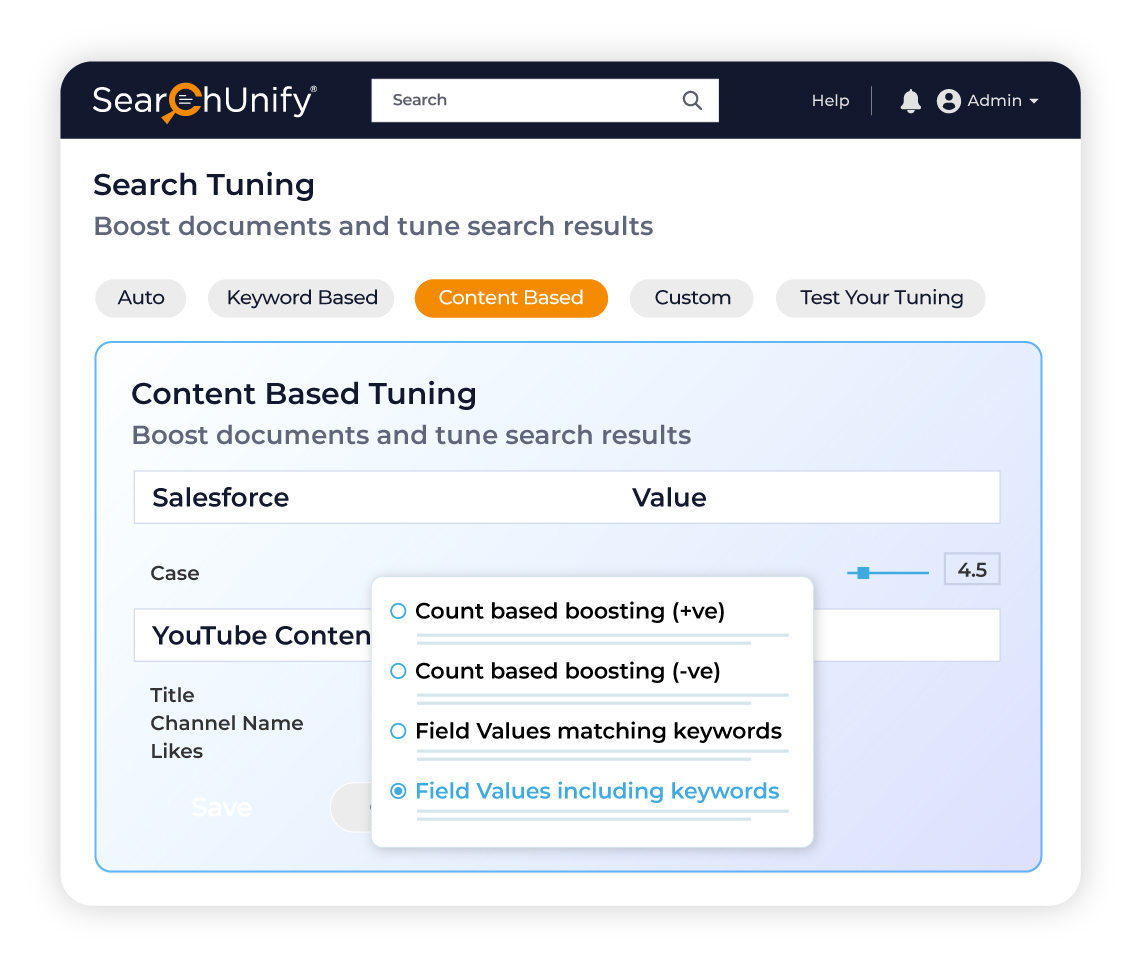Click the Title field label
This screenshot has height=964, width=1140.
pos(172,696)
